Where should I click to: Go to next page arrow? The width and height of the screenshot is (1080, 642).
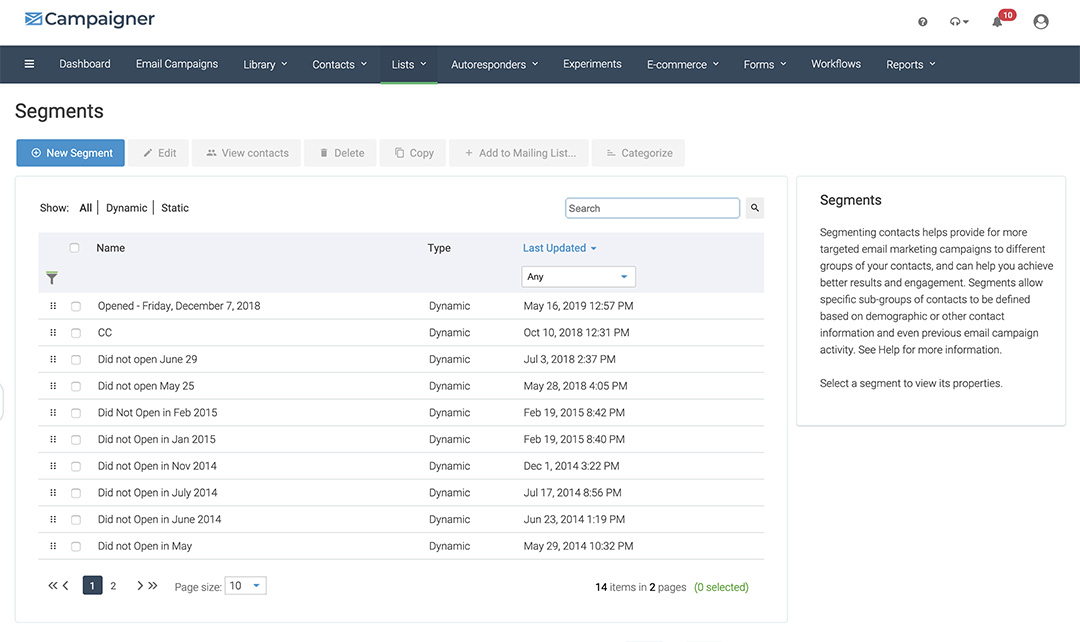tap(140, 586)
